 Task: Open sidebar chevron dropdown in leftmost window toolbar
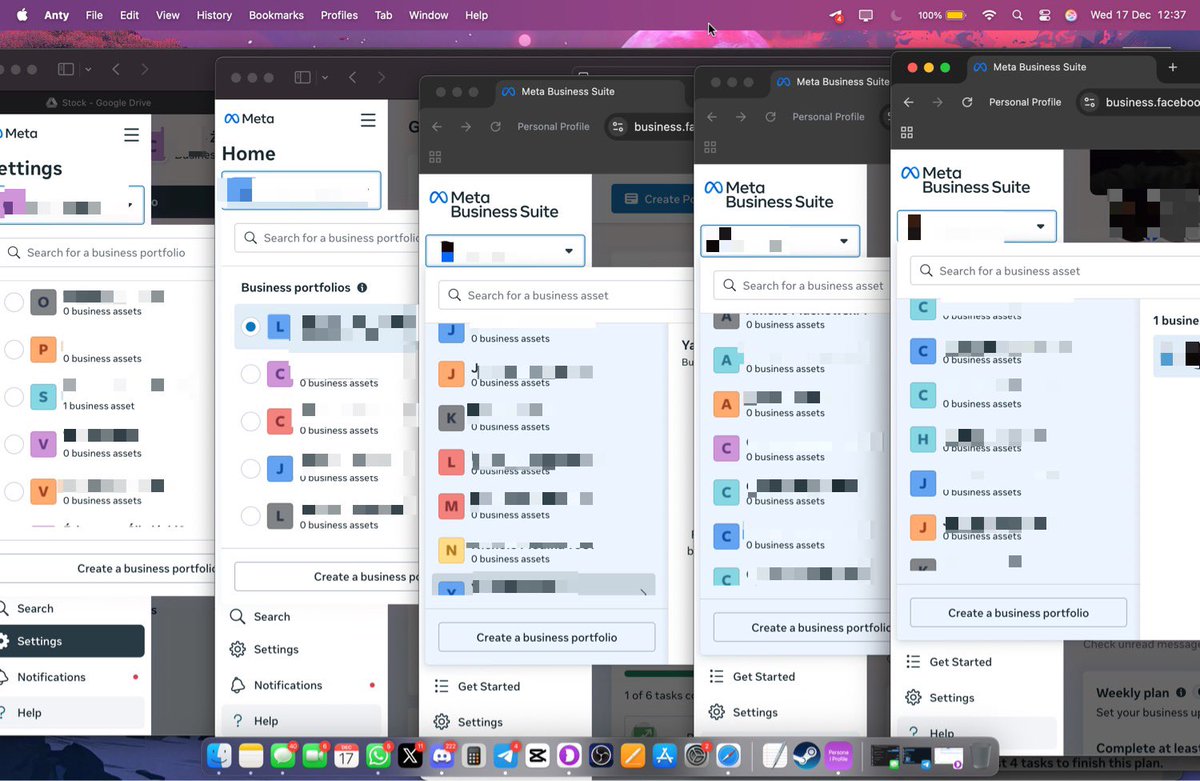(x=89, y=69)
